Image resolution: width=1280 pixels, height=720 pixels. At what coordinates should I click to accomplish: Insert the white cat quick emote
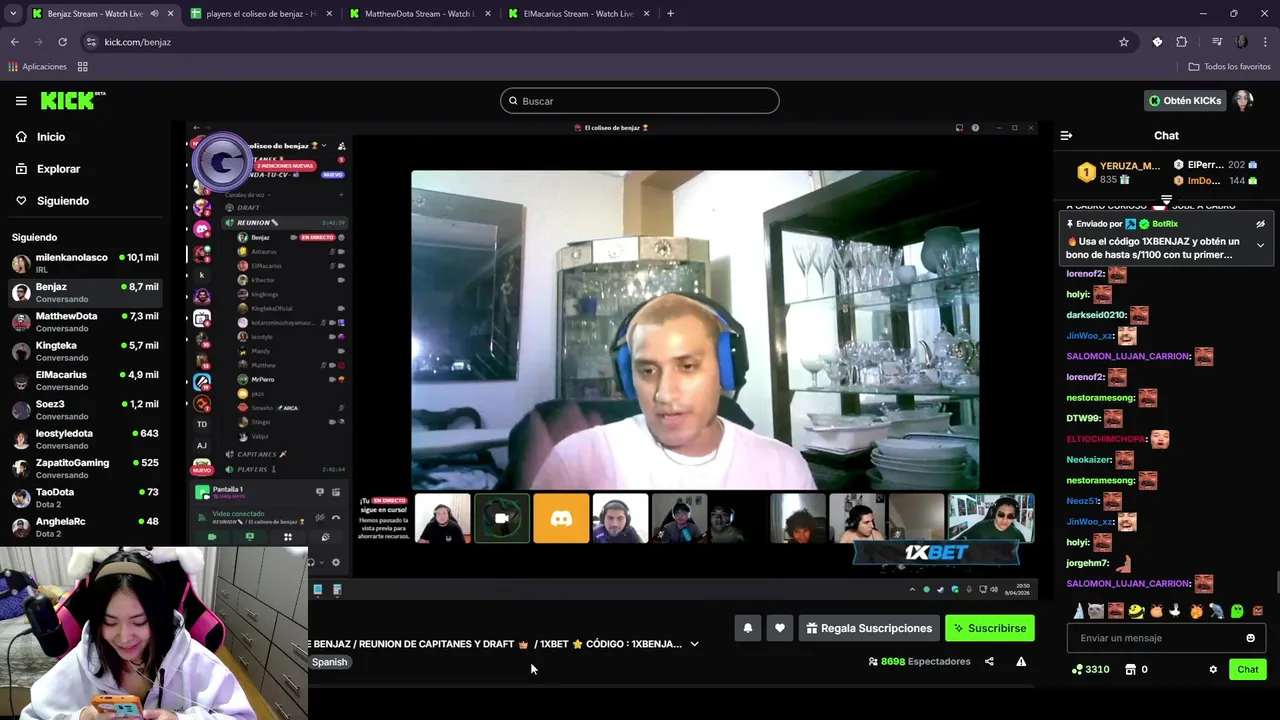tap(1096, 611)
